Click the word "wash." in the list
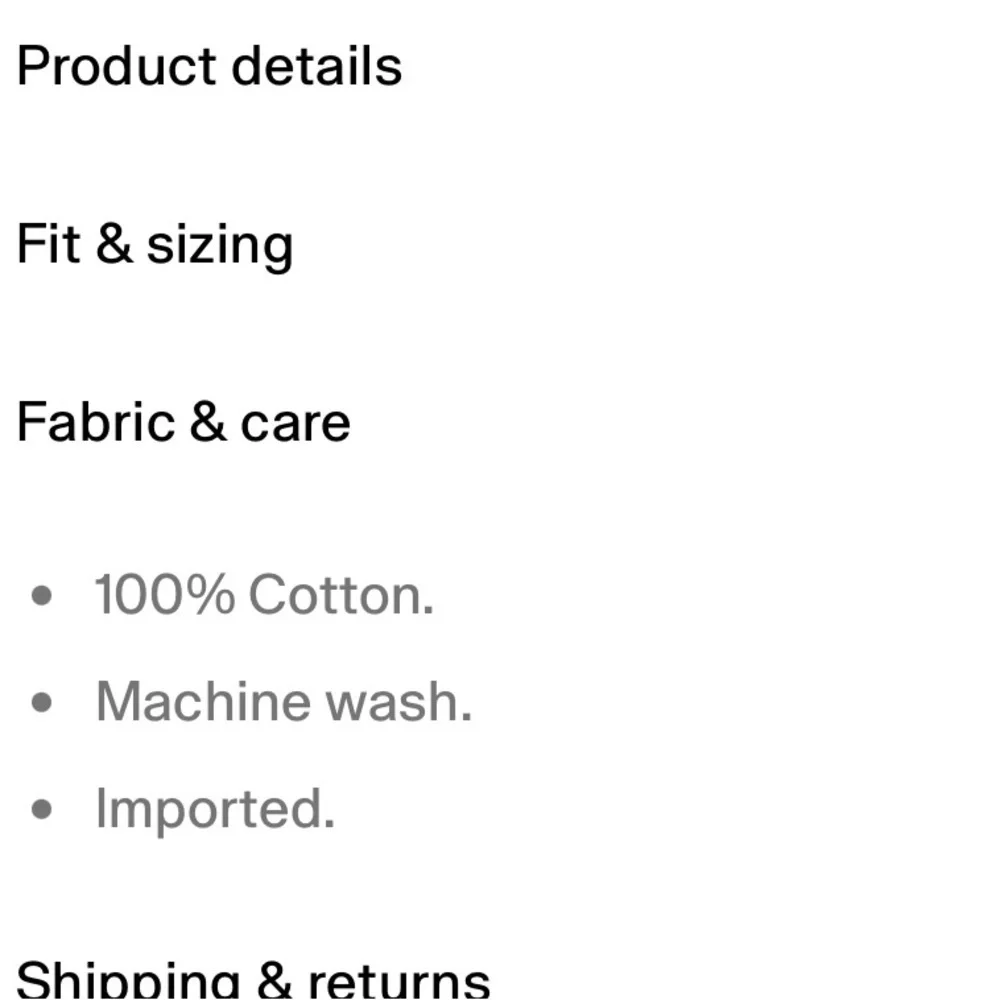Viewport: 1000px width, 1000px height. coord(399,702)
